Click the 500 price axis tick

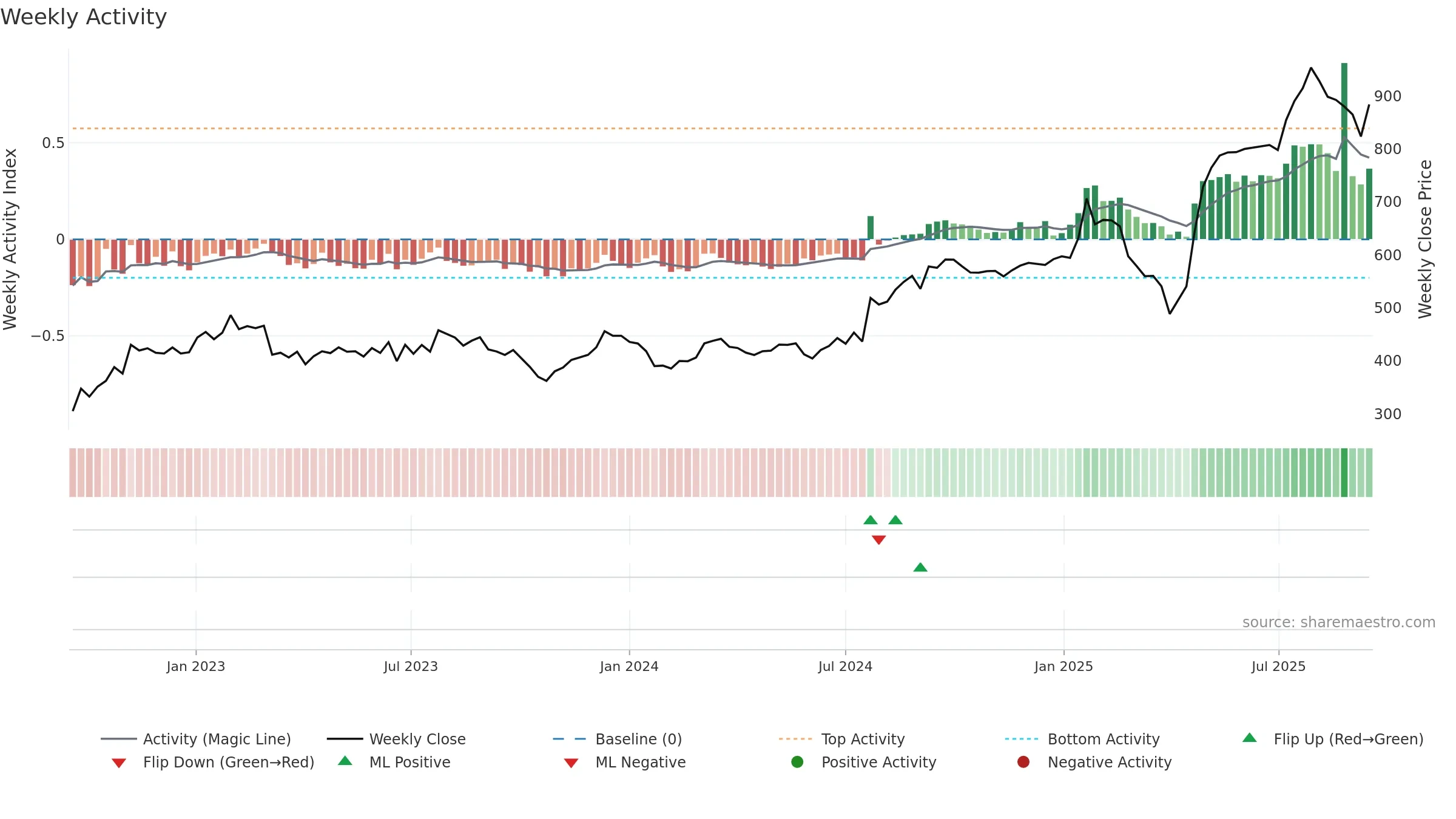(x=1387, y=308)
